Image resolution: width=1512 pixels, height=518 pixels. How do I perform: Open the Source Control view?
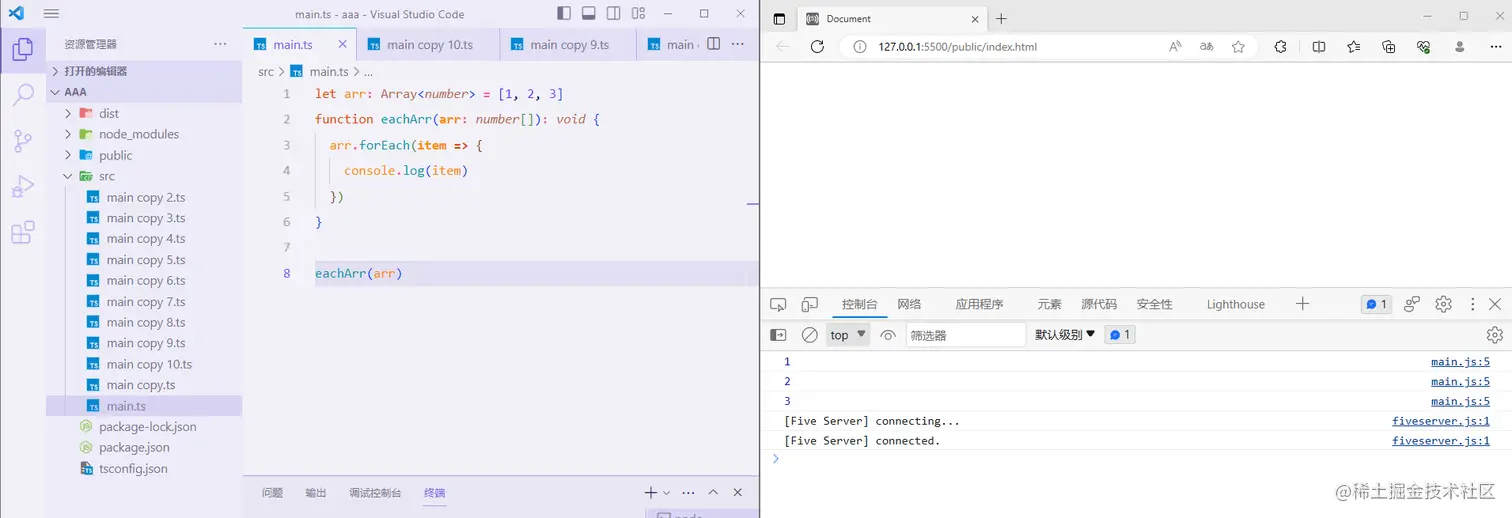point(22,141)
